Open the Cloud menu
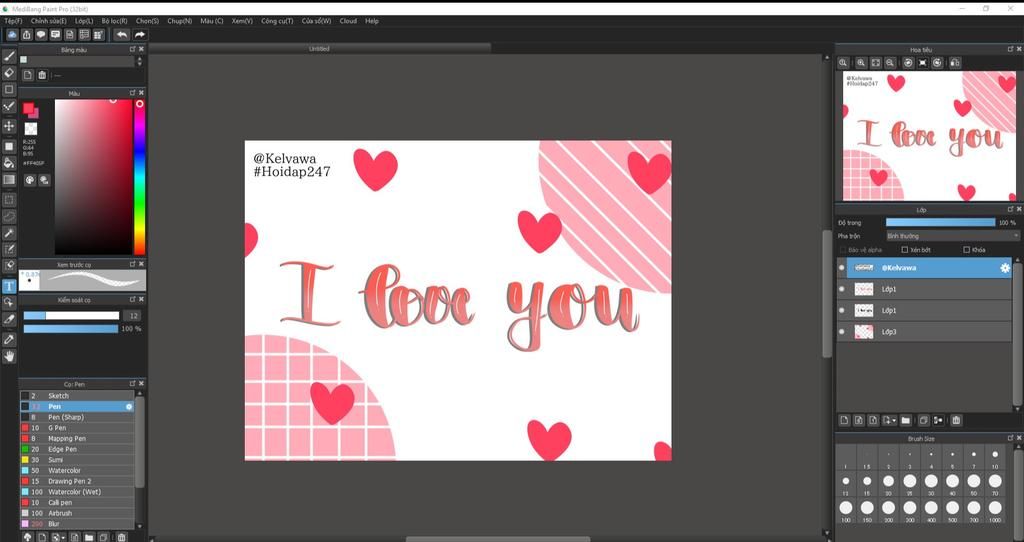 [348, 21]
